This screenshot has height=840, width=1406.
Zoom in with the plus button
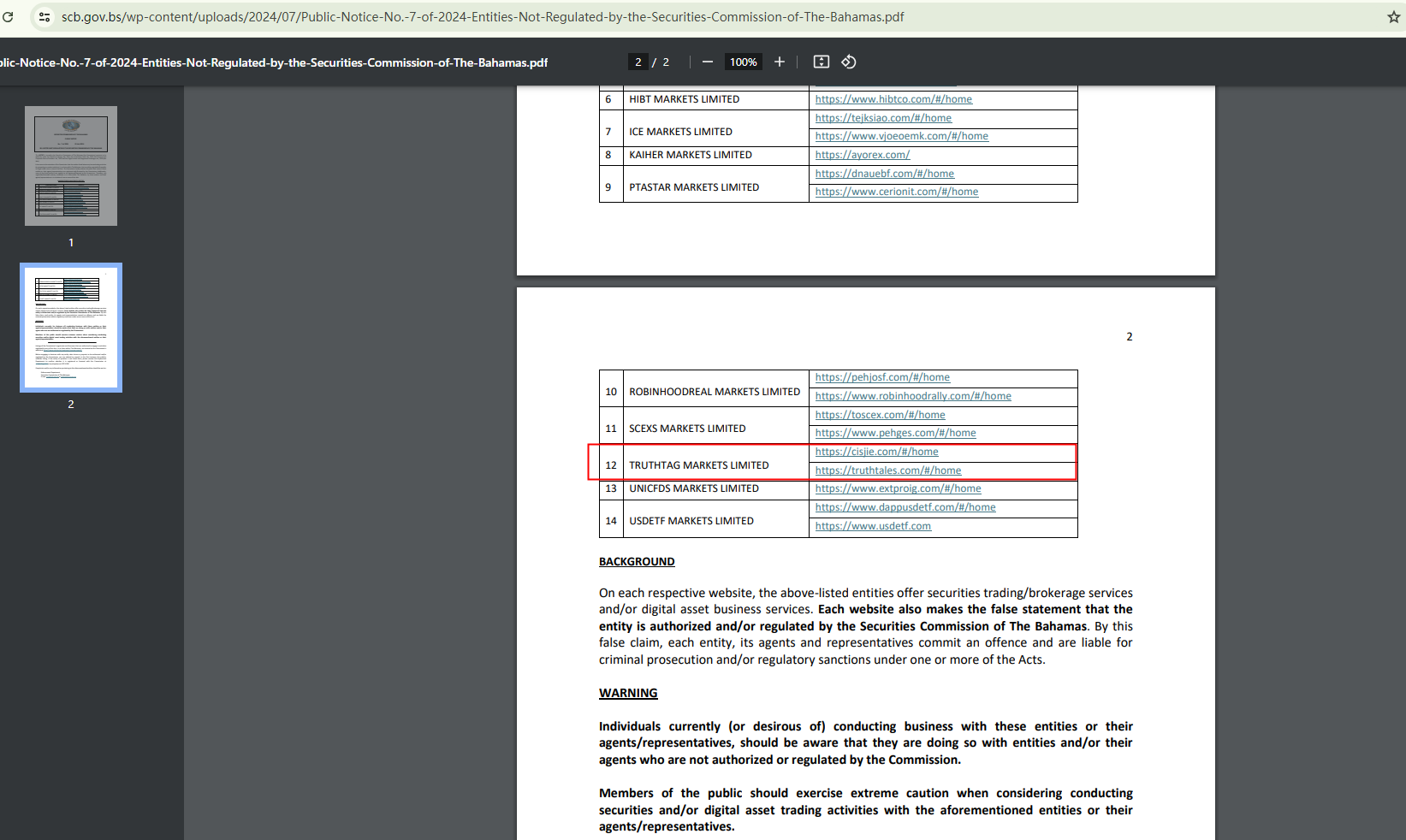point(780,62)
